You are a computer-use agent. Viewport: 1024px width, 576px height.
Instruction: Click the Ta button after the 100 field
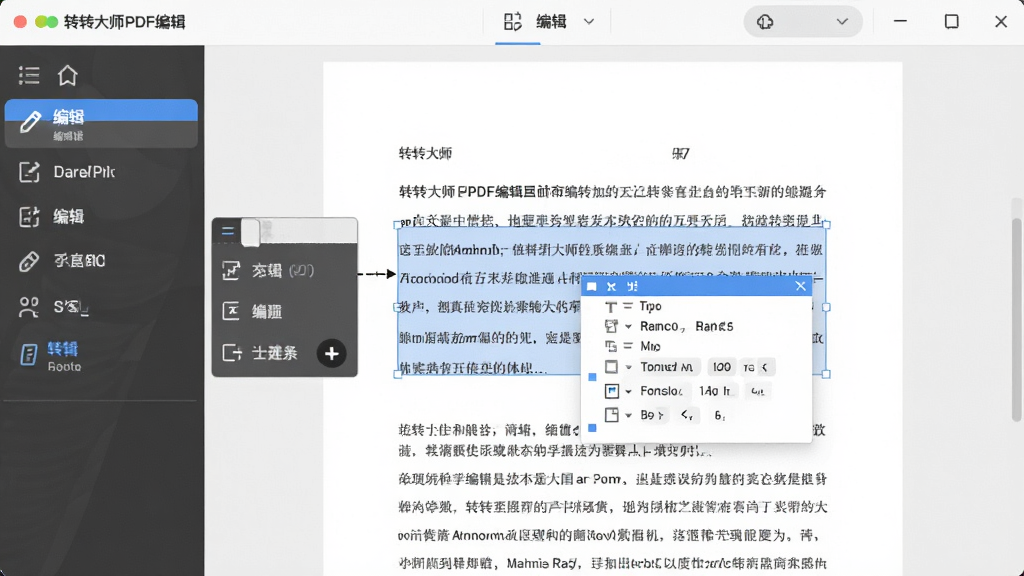click(749, 367)
